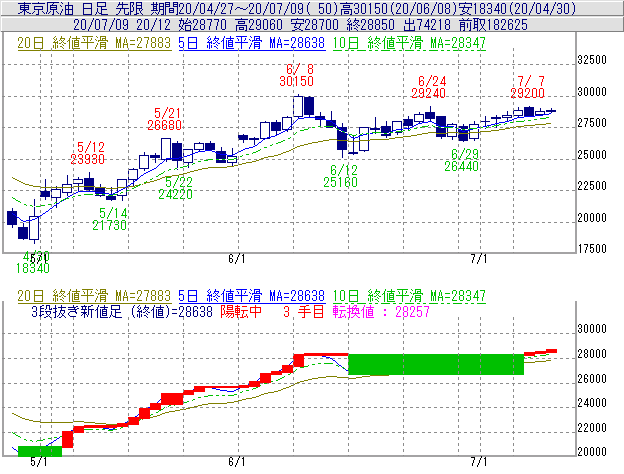
Task: Click the 出74218 volume value
Action: pos(427,25)
